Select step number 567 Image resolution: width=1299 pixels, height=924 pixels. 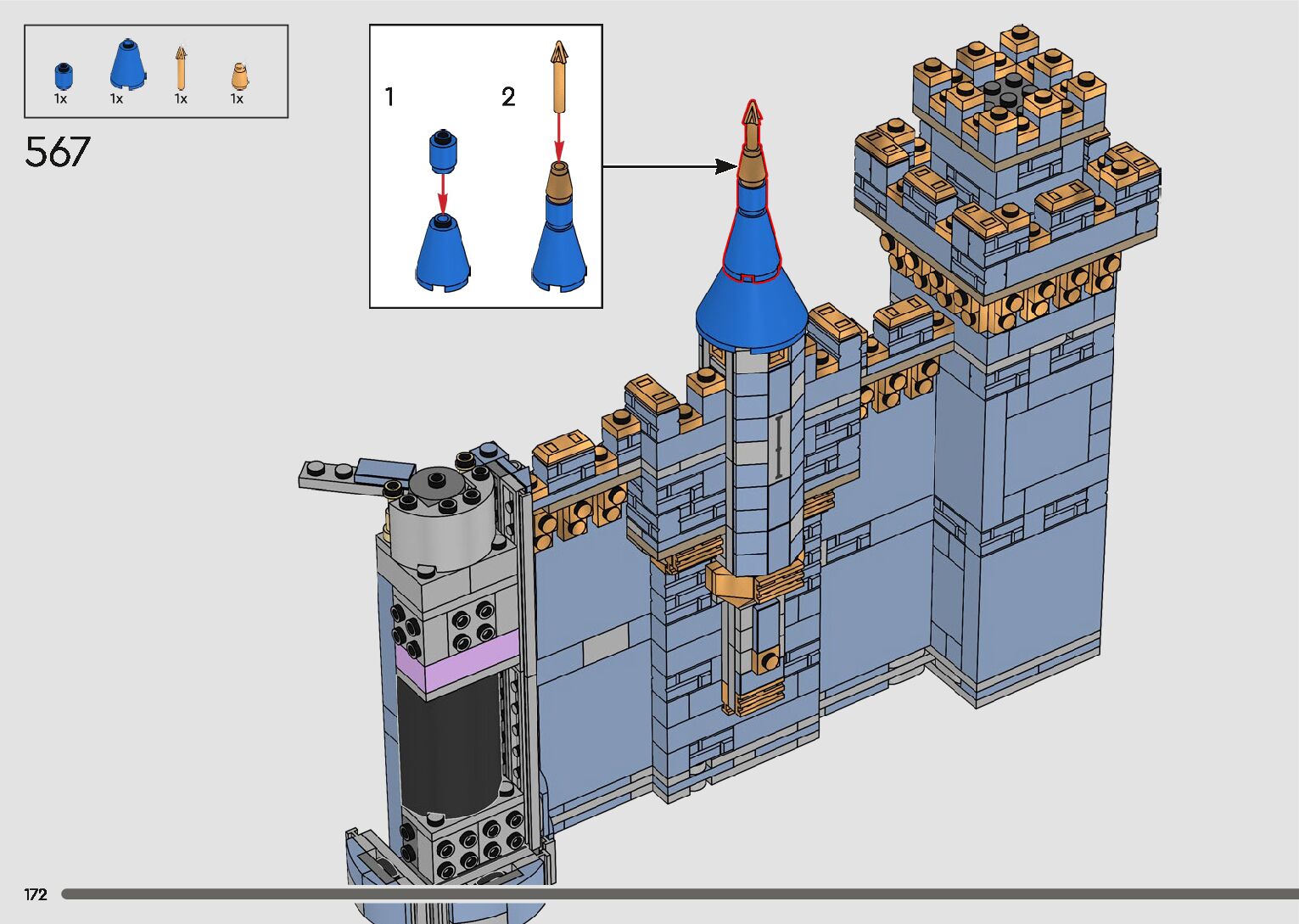coord(57,153)
